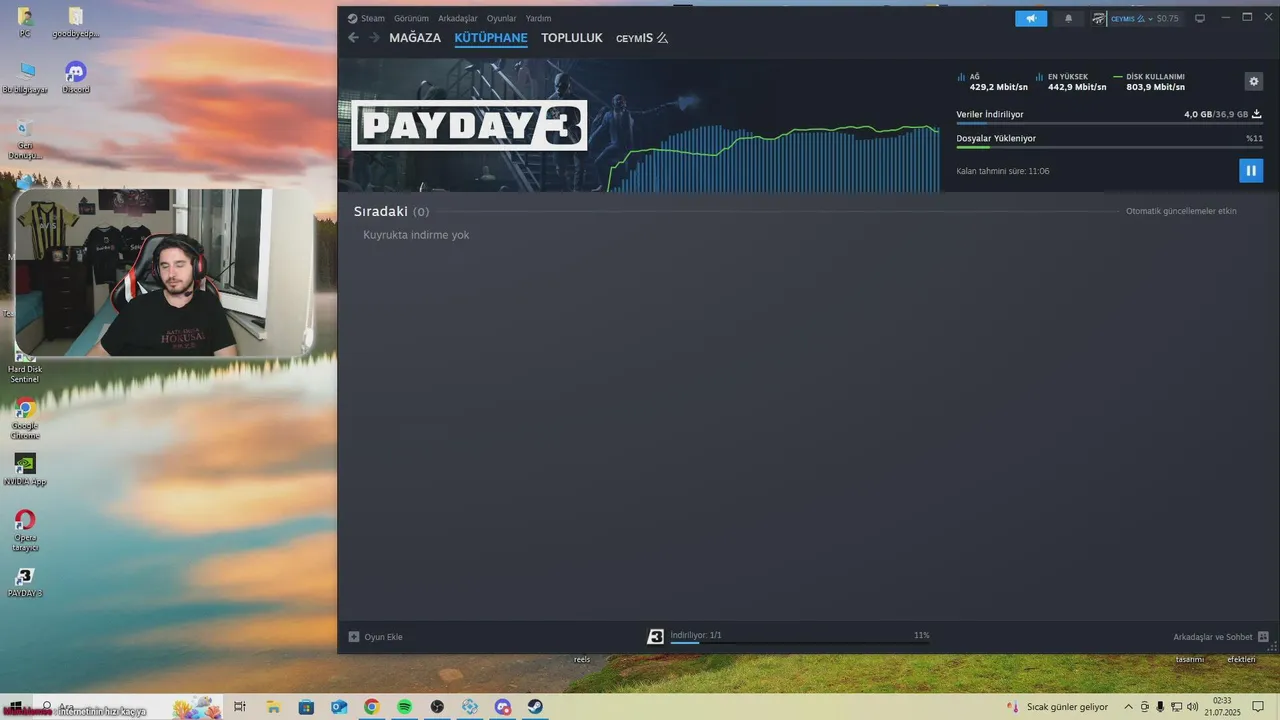The width and height of the screenshot is (1280, 720).
Task: Open Chrome from the taskbar
Action: pos(371,707)
